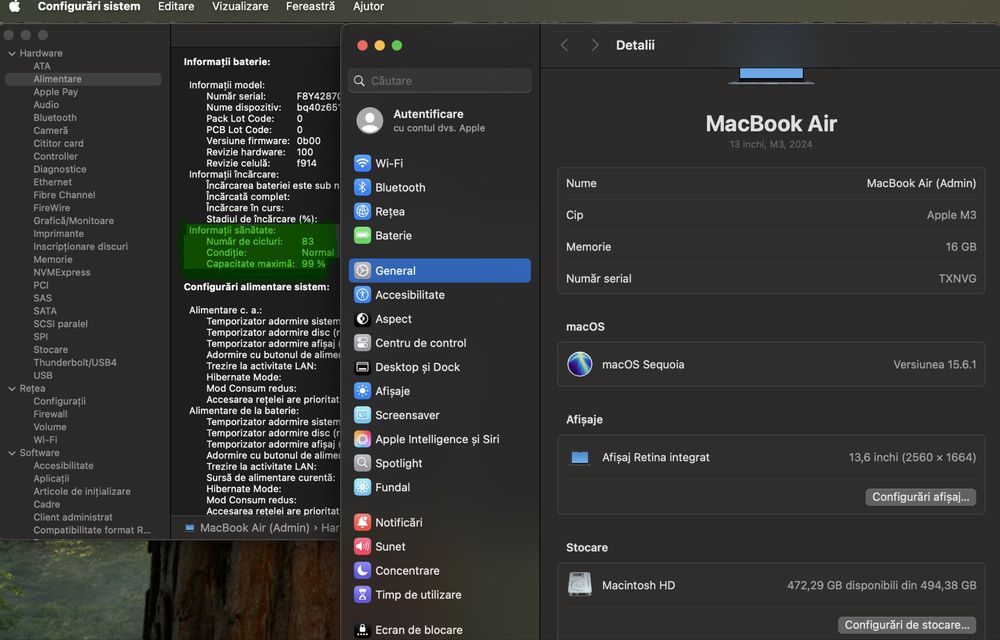Viewport: 1000px width, 640px height.
Task: Open the Editare menu
Action: 176,6
